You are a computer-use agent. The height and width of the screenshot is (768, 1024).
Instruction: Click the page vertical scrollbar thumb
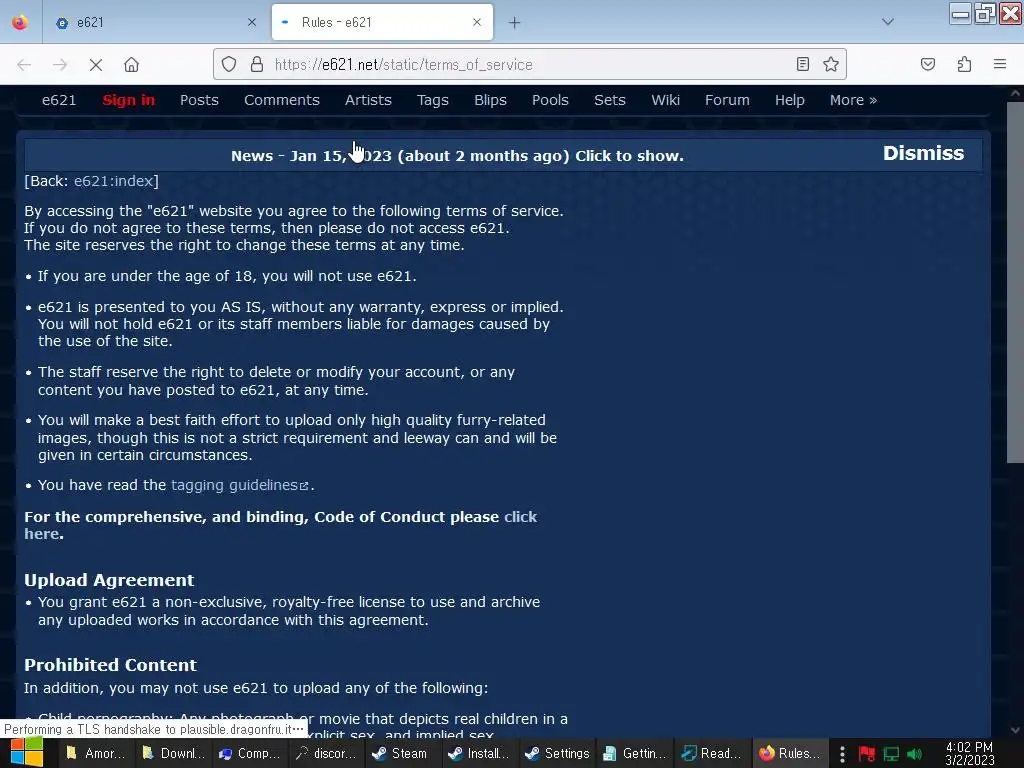(1015, 282)
